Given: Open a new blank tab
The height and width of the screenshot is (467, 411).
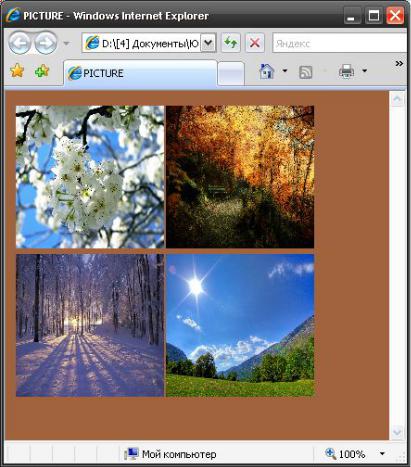Looking at the screenshot, I should click(x=231, y=73).
